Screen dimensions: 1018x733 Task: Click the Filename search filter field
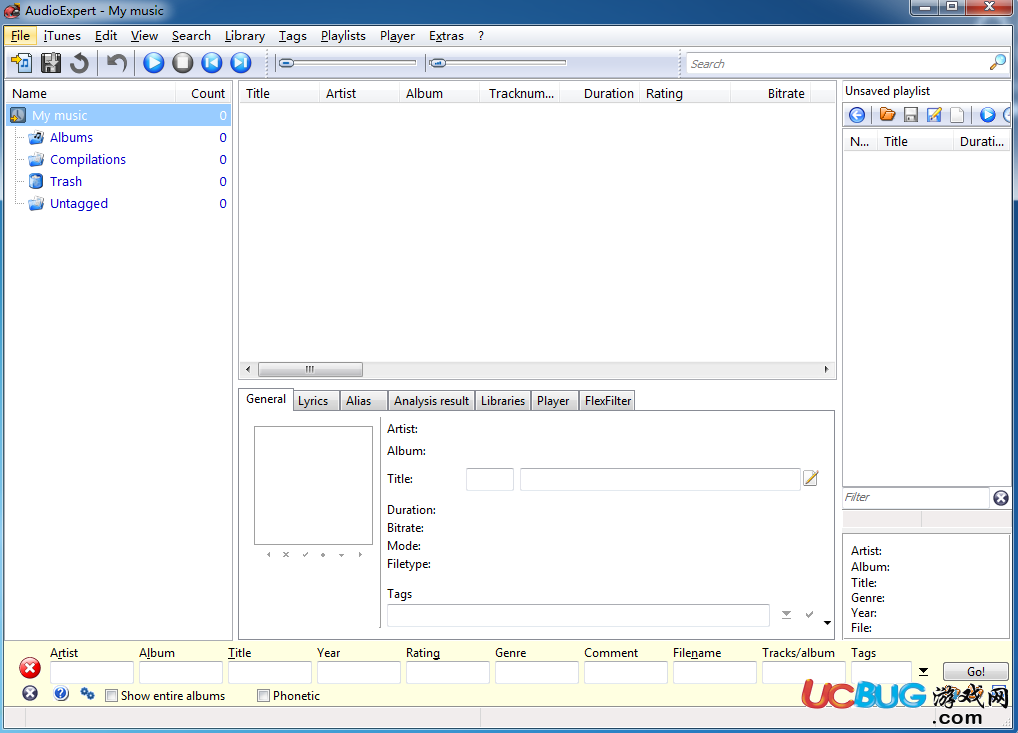tap(714, 673)
